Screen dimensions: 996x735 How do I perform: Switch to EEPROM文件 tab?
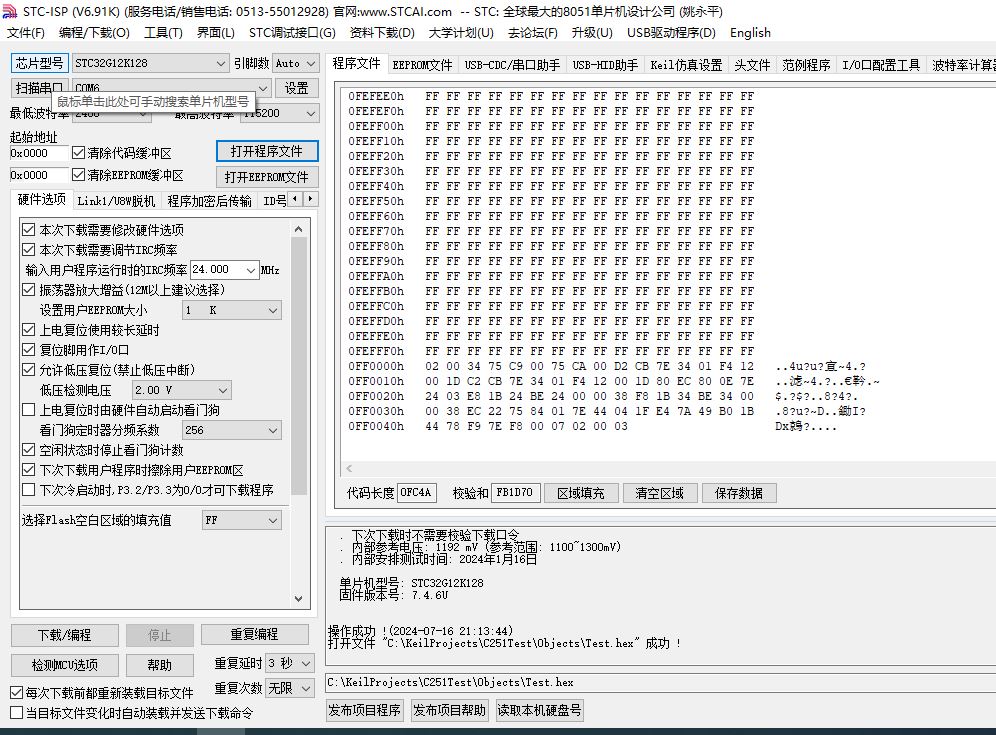point(422,65)
